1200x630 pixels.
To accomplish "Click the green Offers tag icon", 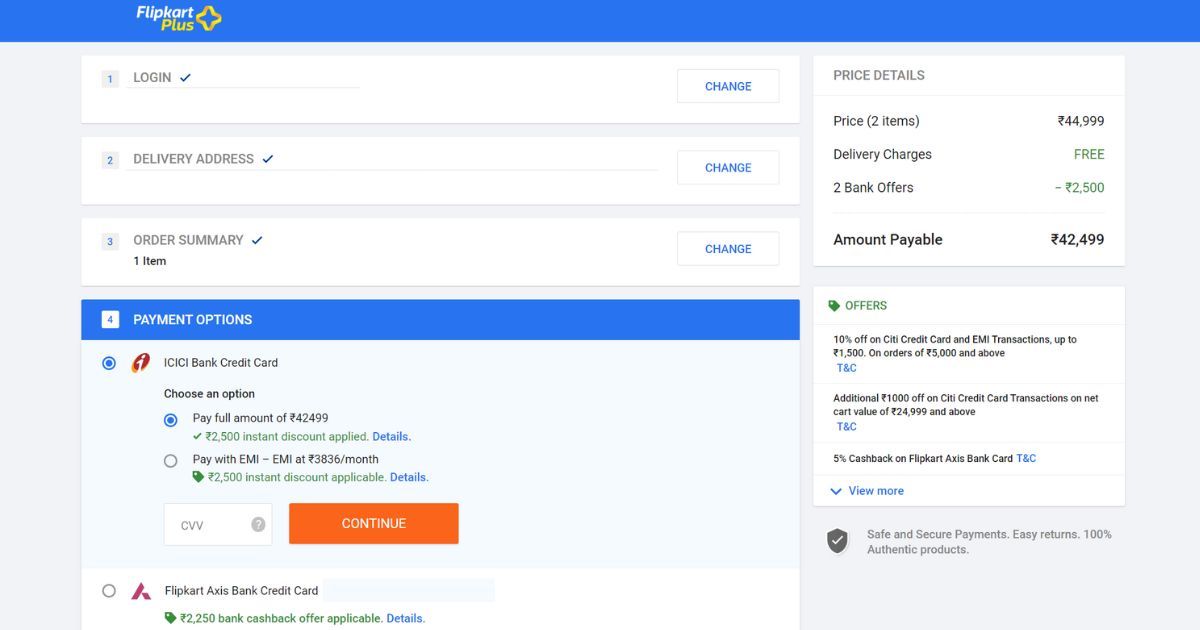I will (x=834, y=306).
